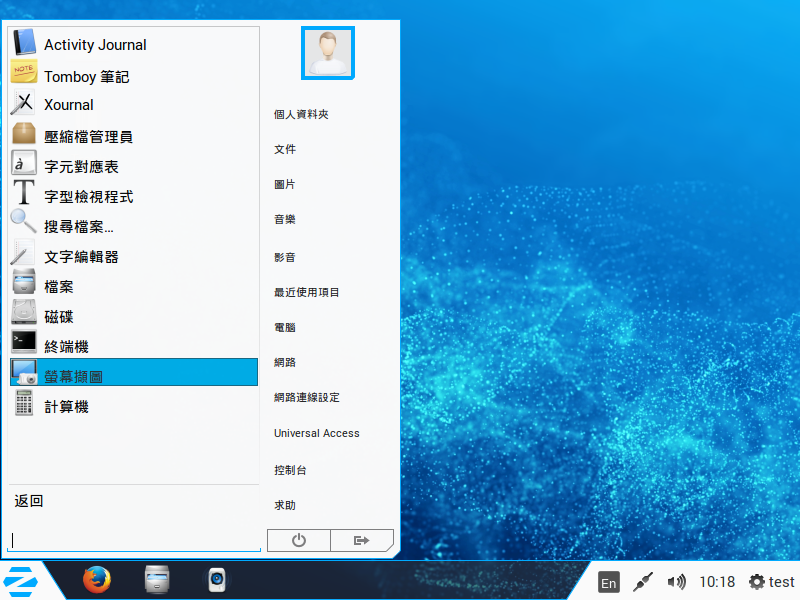Select the 字元對應表 label
The width and height of the screenshot is (800, 600).
pos(81,167)
